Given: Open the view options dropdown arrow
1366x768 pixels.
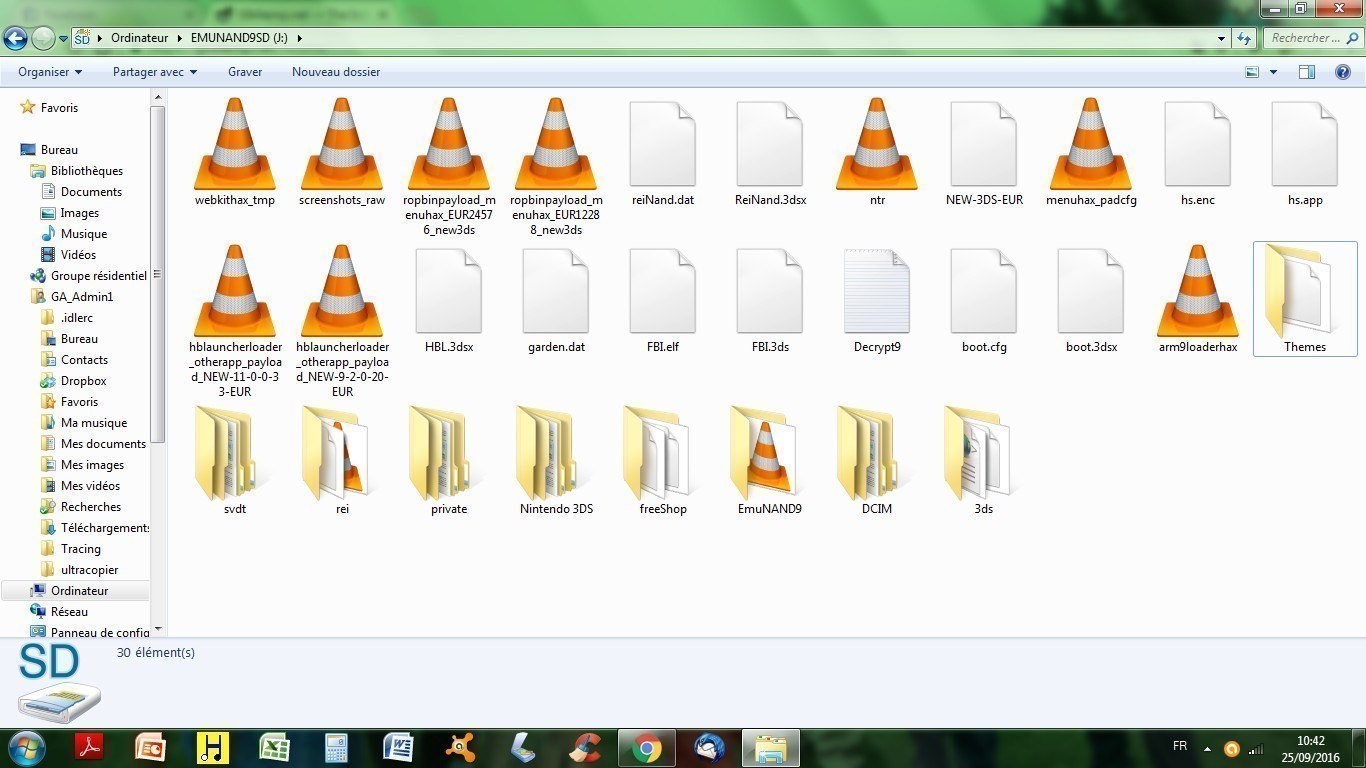Looking at the screenshot, I should point(1273,72).
